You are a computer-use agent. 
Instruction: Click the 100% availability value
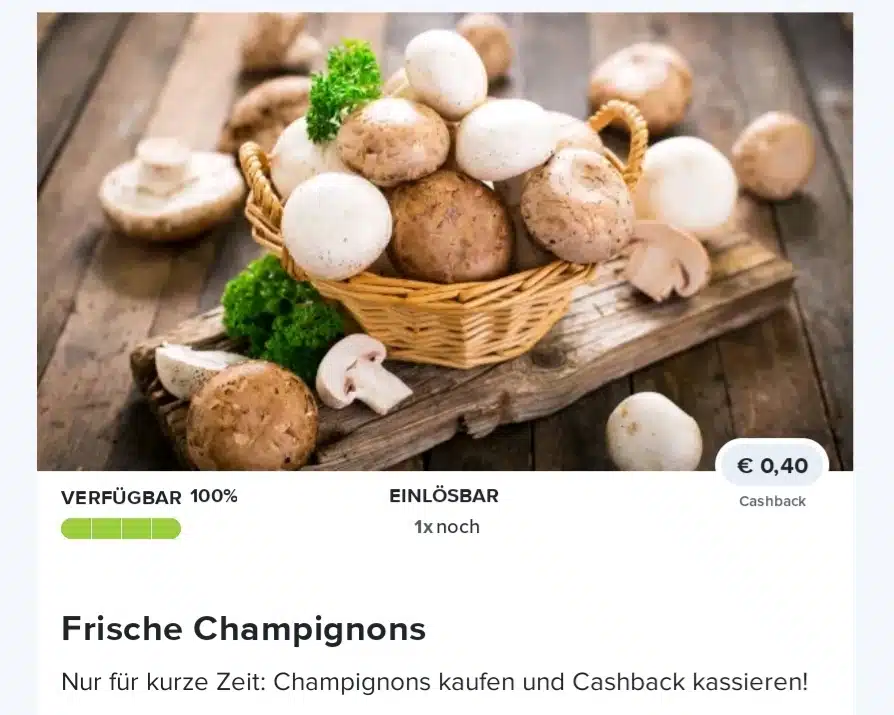coord(214,497)
